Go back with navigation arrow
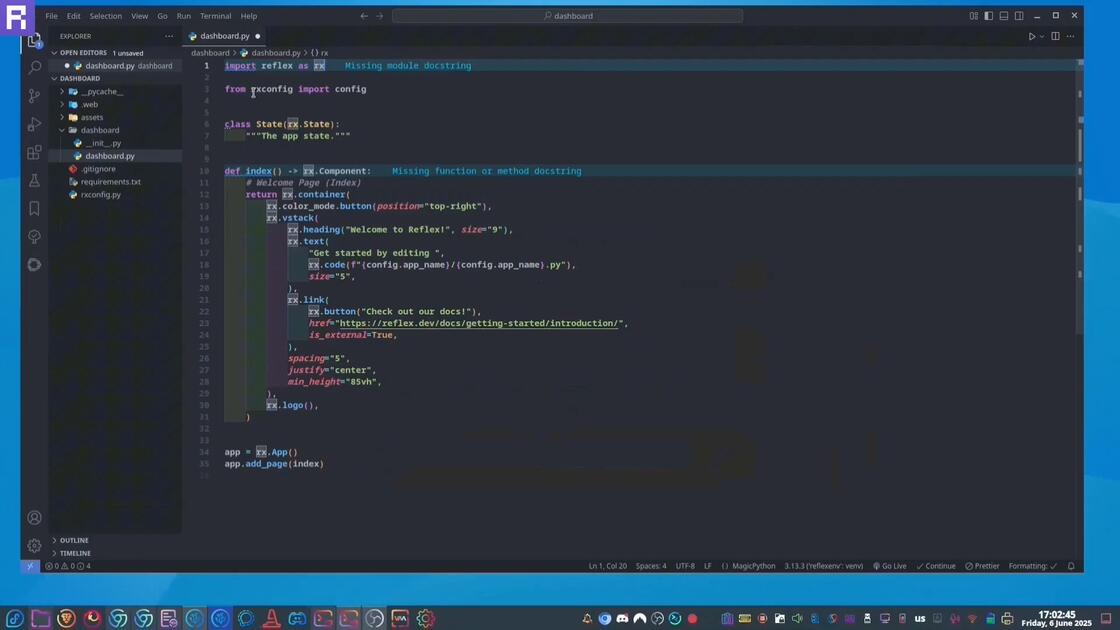 coord(364,16)
